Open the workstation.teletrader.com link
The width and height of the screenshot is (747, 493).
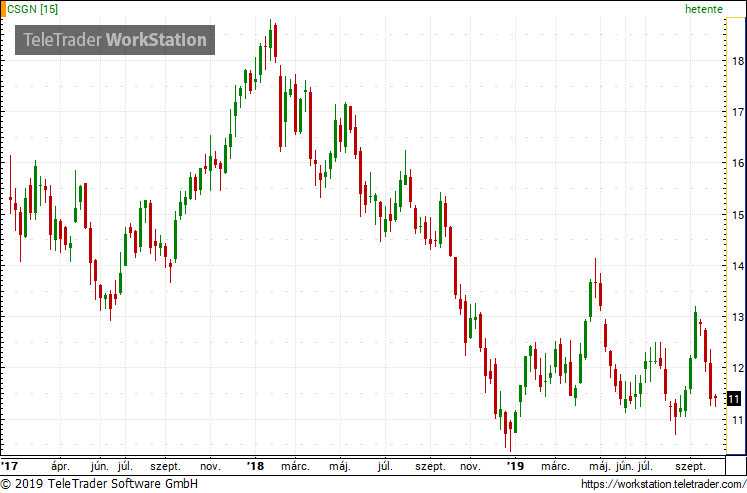point(664,484)
